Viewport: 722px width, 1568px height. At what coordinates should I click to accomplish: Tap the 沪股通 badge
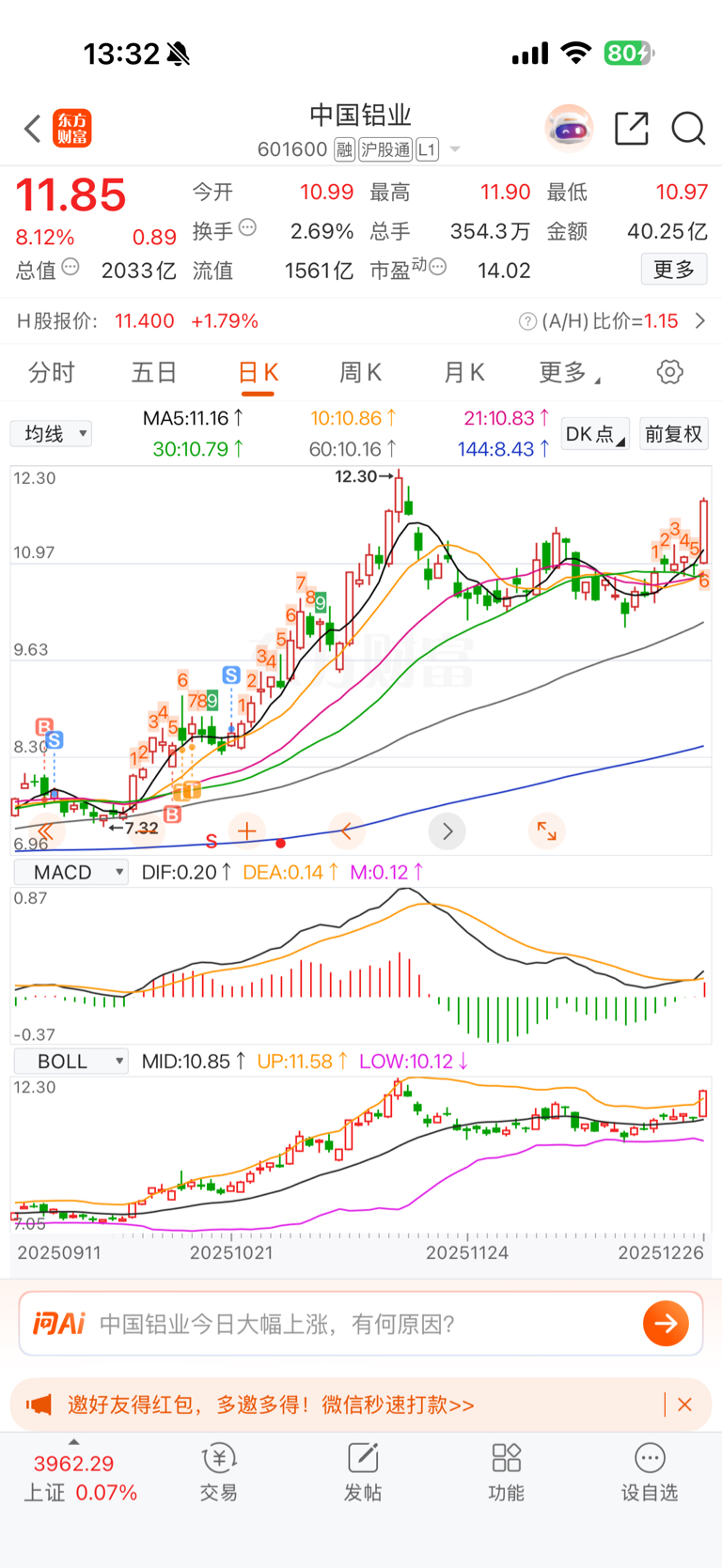coord(385,150)
